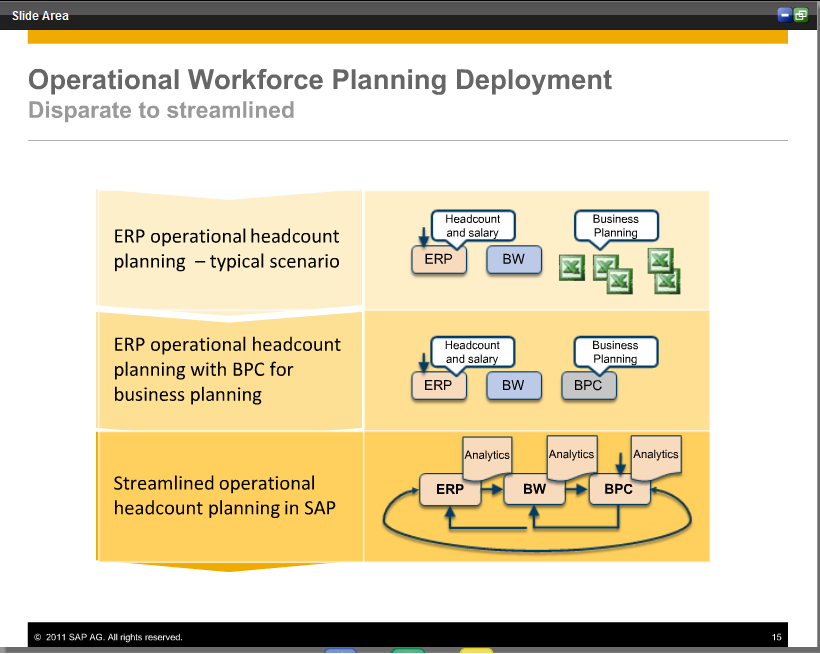Image resolution: width=820 pixels, height=654 pixels.
Task: Click the bold BW box in streamlined row
Action: pyautogui.click(x=534, y=490)
